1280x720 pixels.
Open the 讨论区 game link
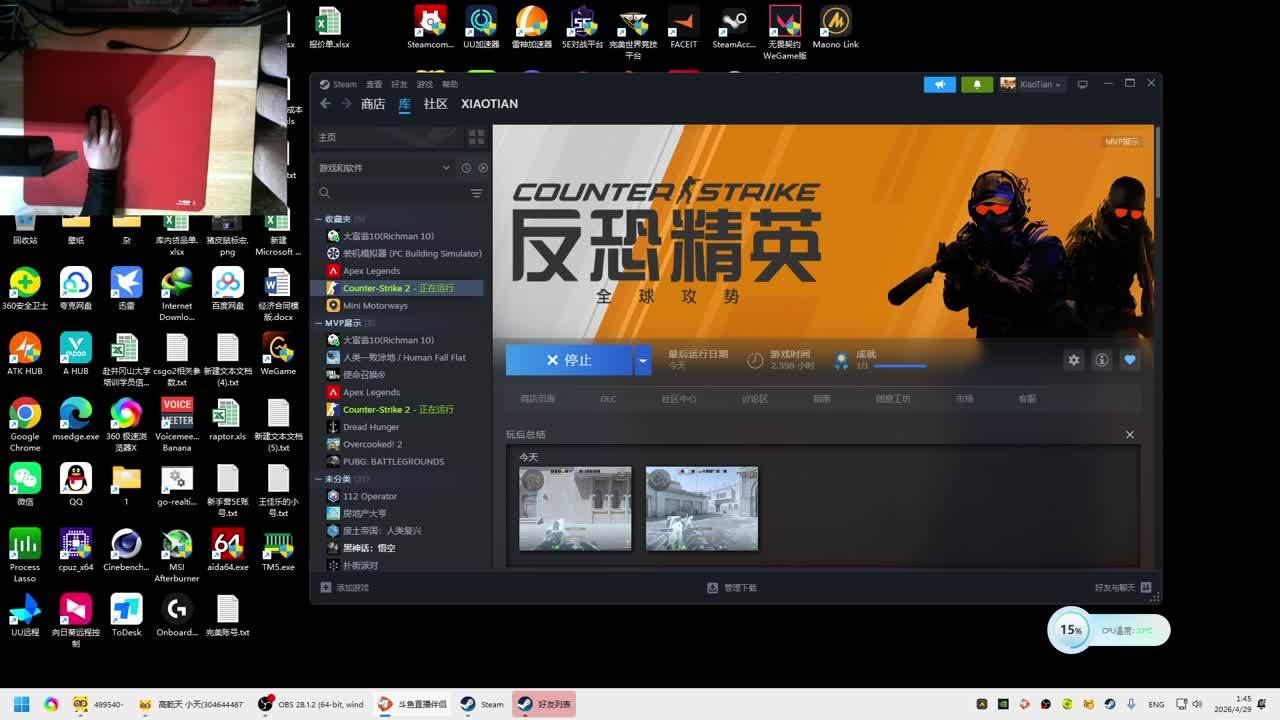754,399
